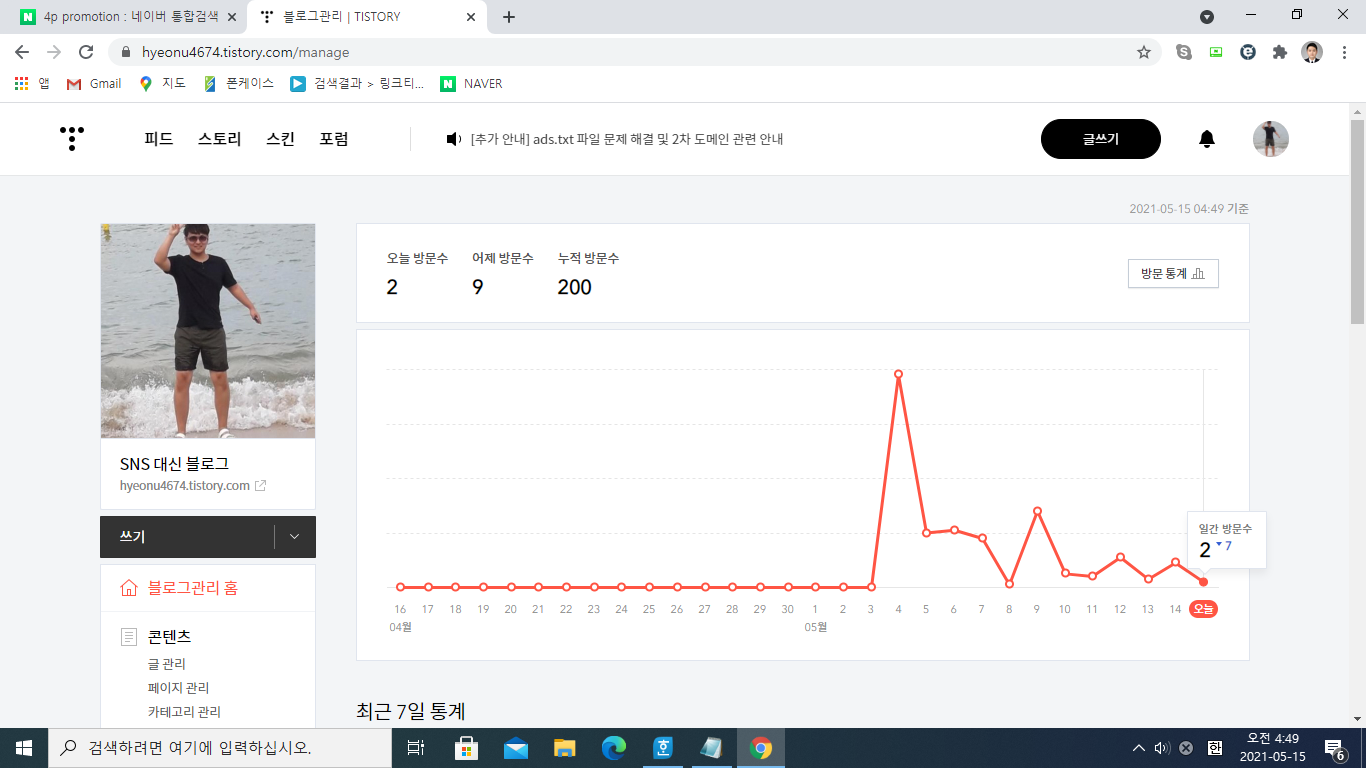Image resolution: width=1366 pixels, height=768 pixels.
Task: Open the 스킨 menu
Action: click(x=281, y=139)
